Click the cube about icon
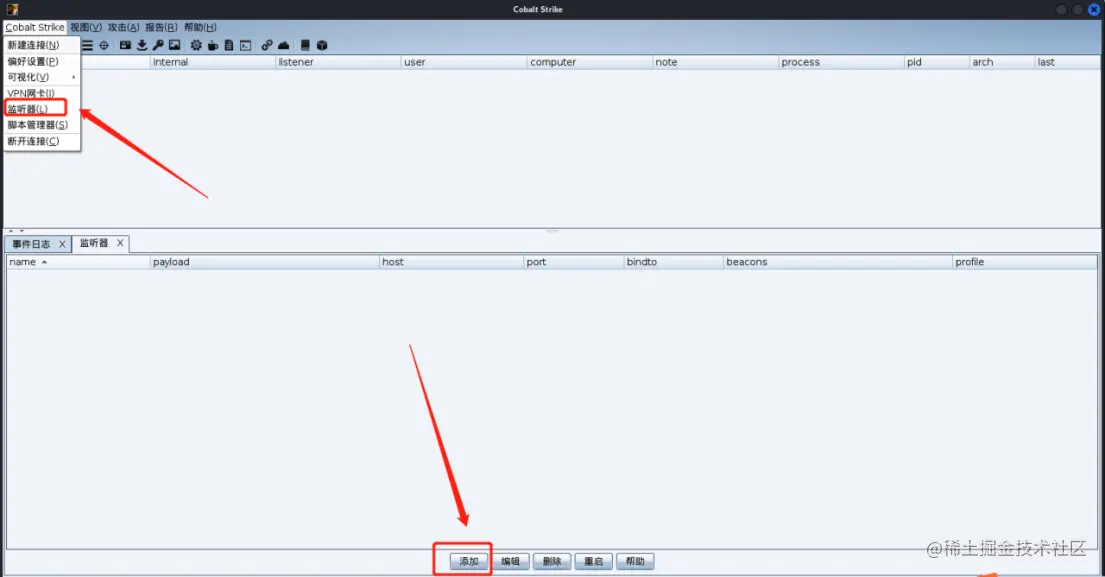 pyautogui.click(x=322, y=45)
